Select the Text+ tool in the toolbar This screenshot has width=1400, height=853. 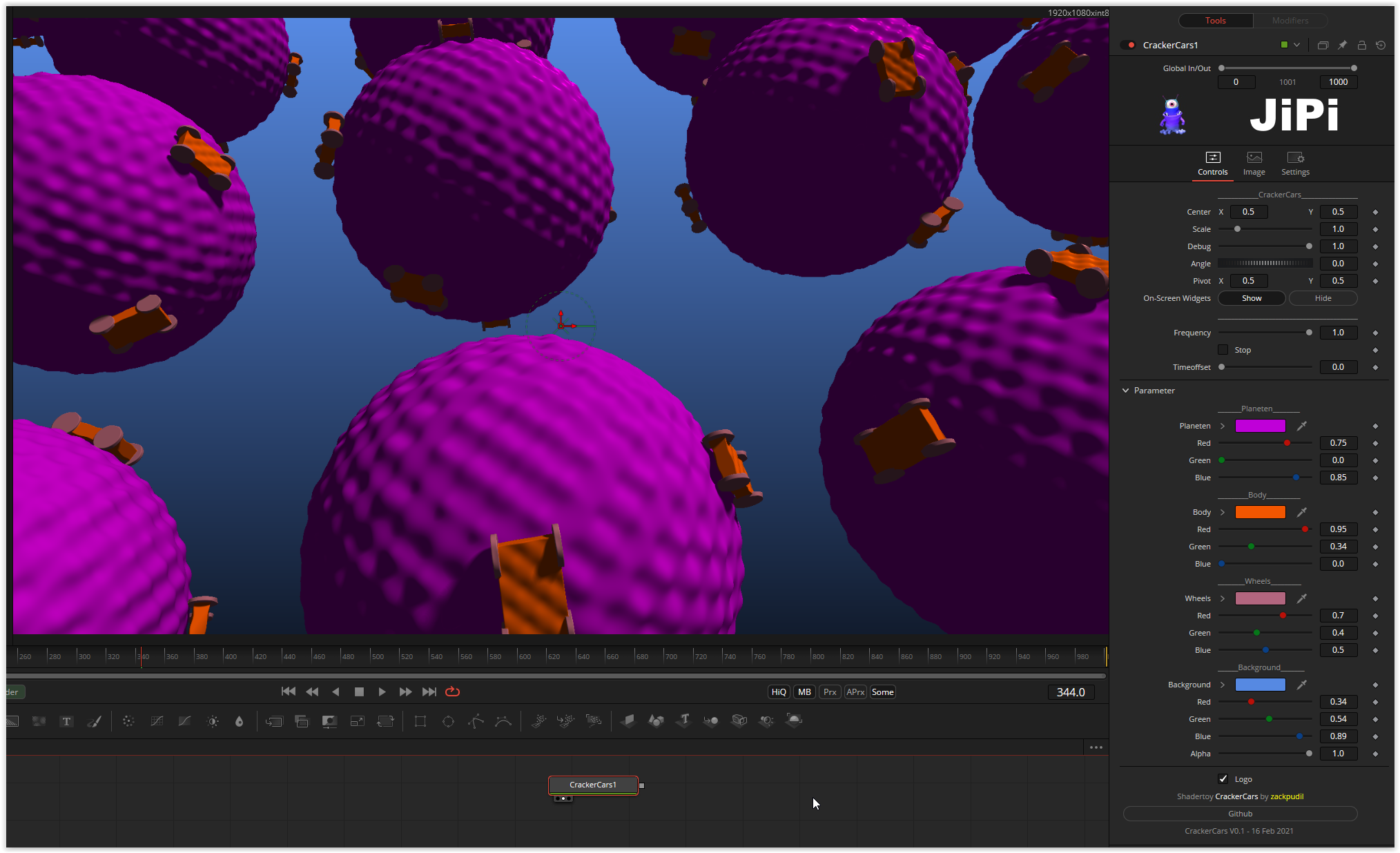point(66,721)
